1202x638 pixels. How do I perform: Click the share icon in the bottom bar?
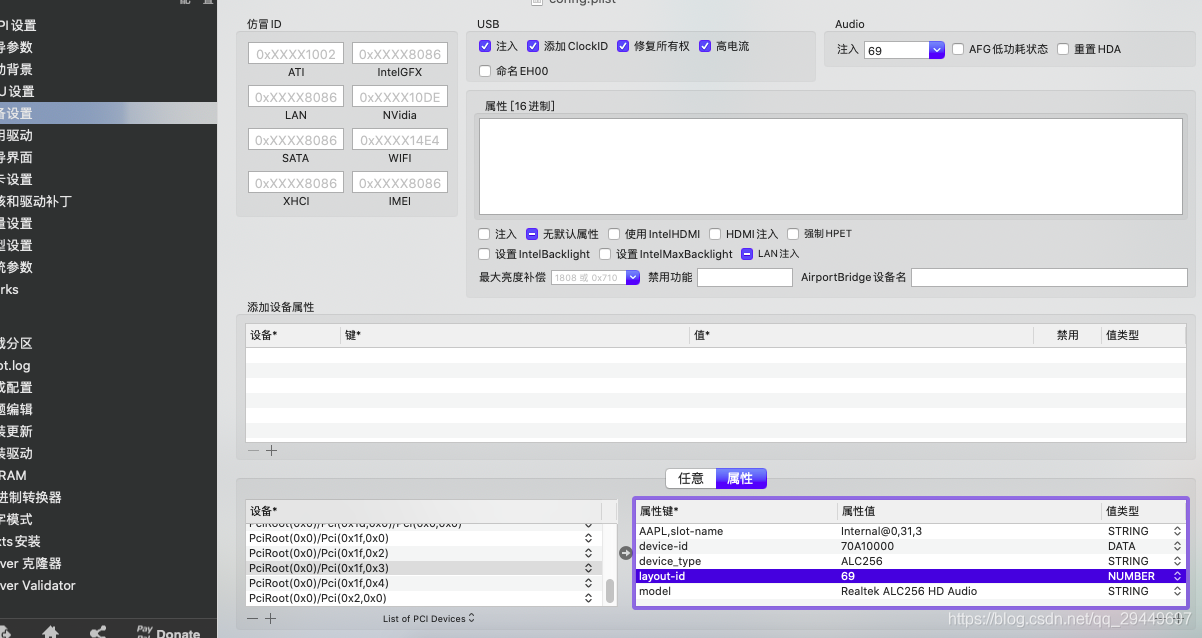point(98,633)
